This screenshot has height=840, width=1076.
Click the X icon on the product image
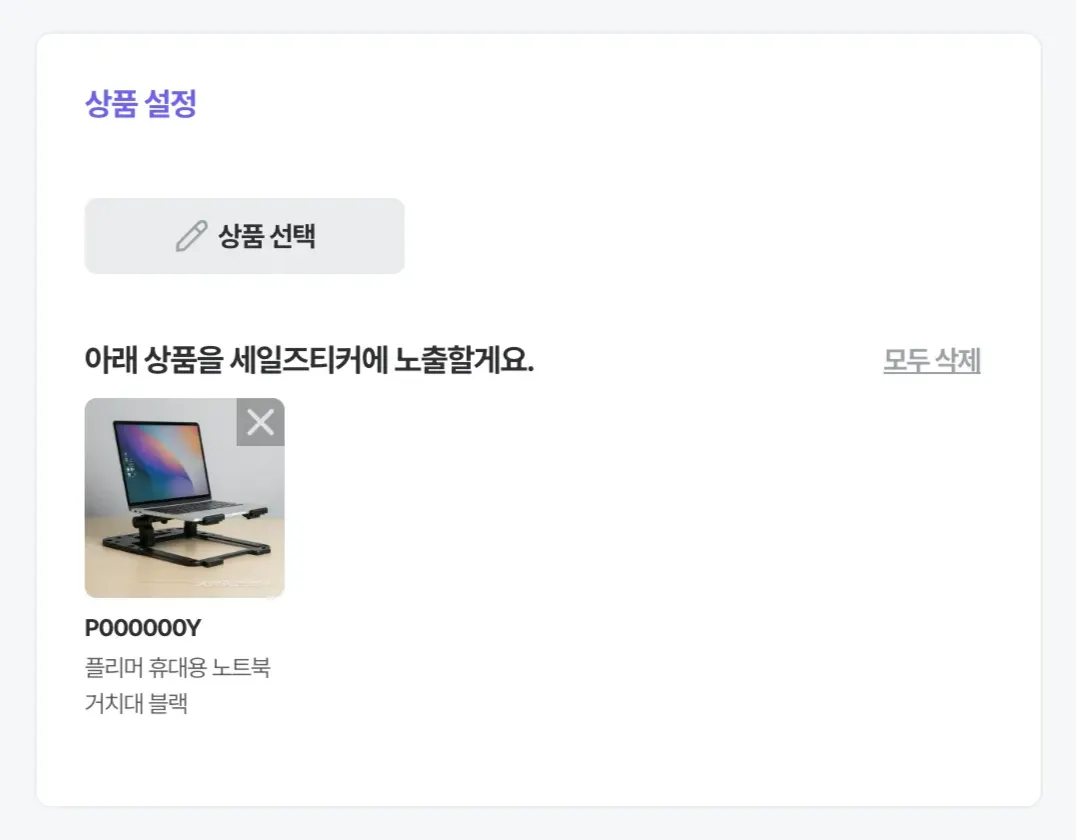(x=261, y=422)
